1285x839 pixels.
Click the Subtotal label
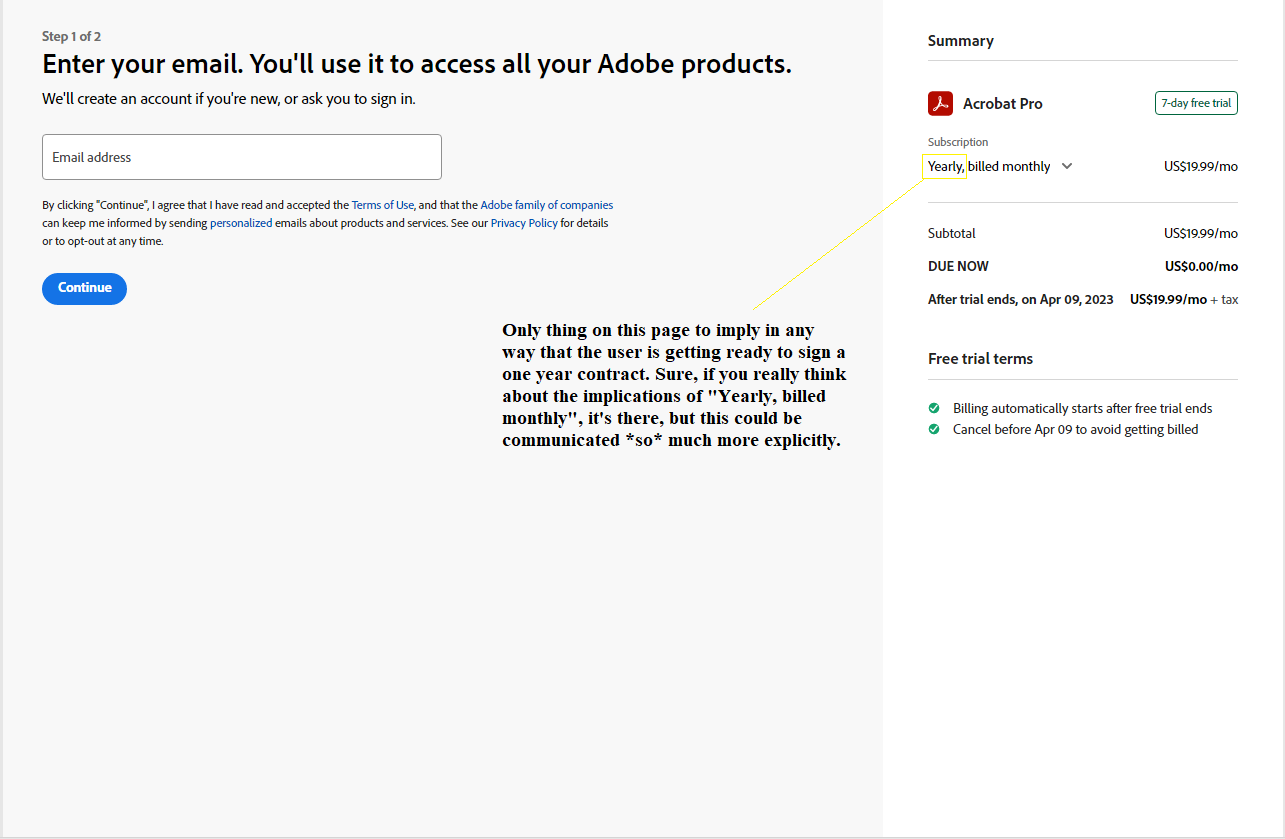click(951, 233)
